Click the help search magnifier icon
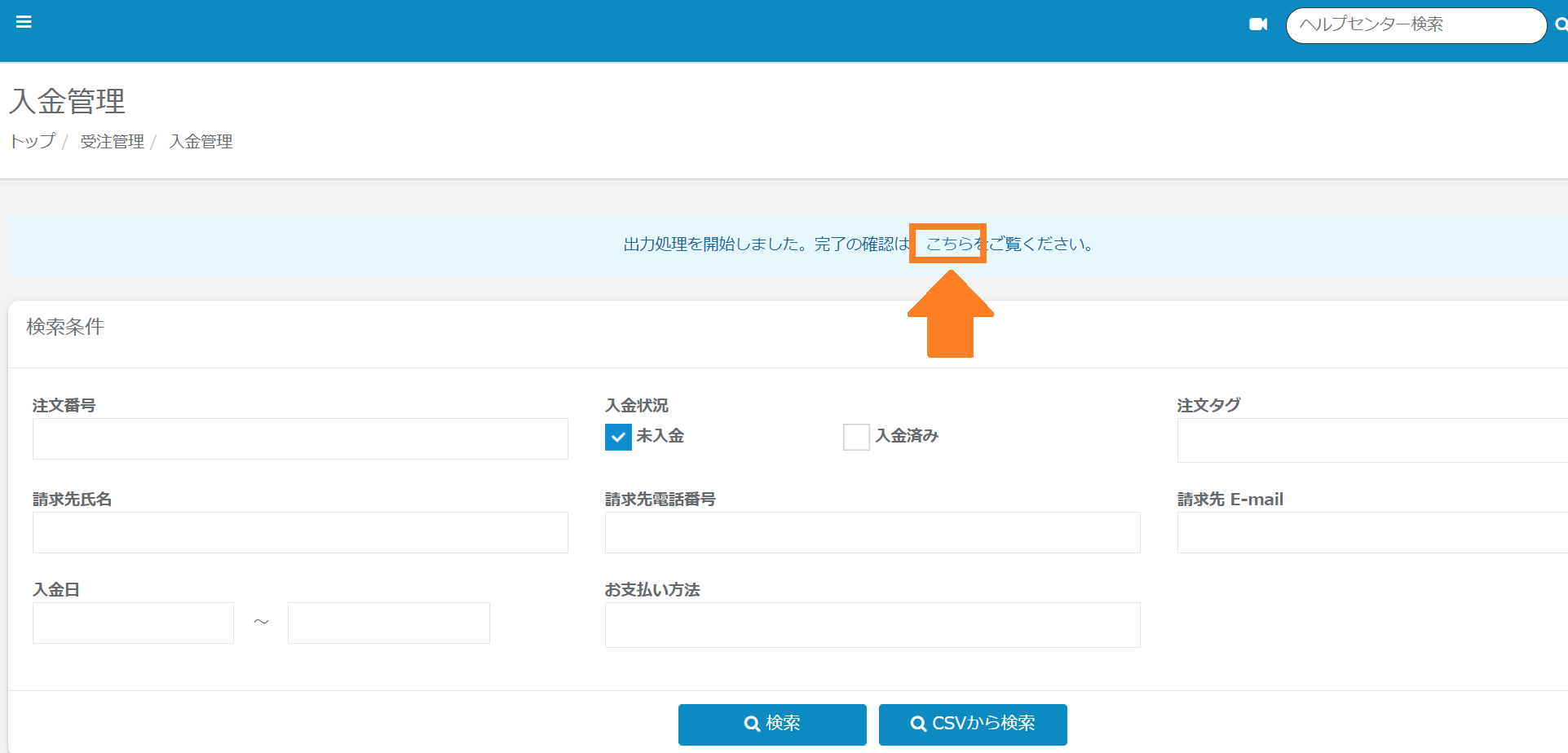Image resolution: width=1568 pixels, height=753 pixels. click(x=1561, y=24)
